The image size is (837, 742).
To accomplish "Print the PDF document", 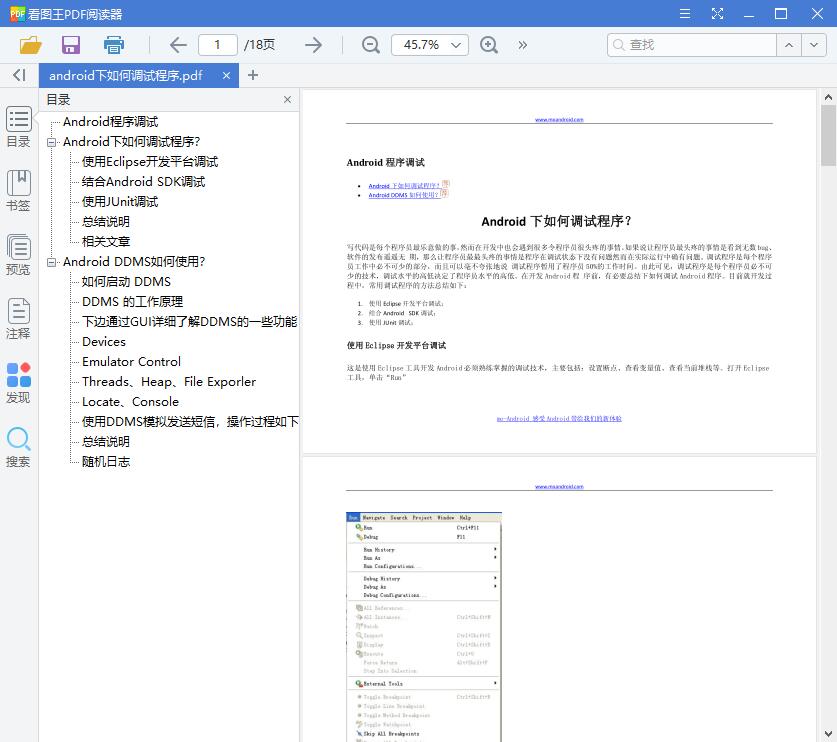I will click(112, 45).
